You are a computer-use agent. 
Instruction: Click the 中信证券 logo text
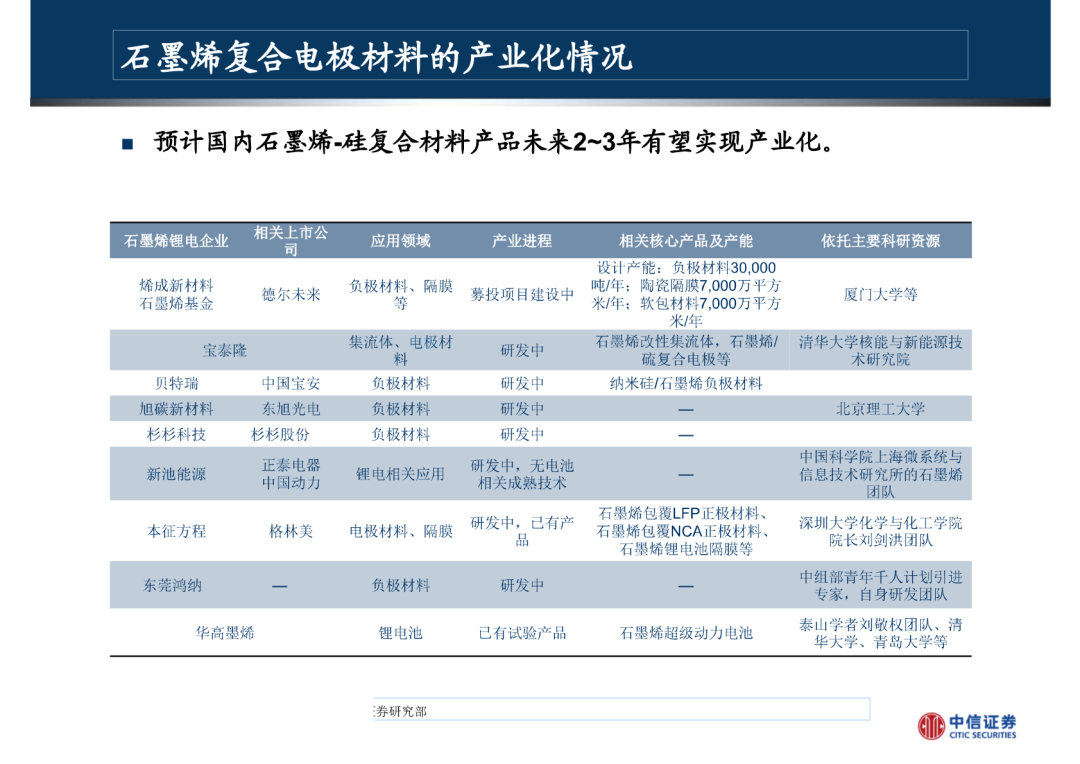click(983, 721)
